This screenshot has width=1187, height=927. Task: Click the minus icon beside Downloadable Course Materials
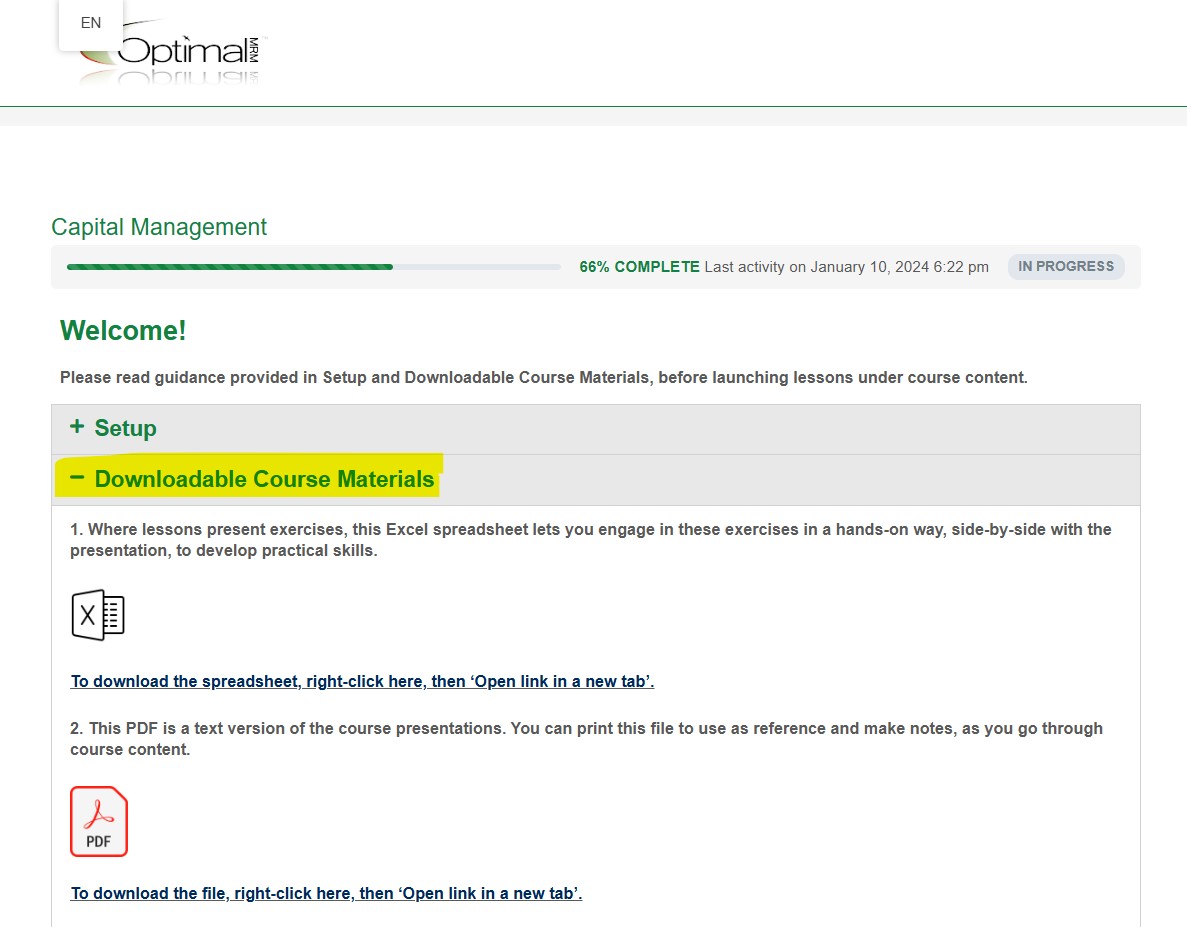click(77, 478)
